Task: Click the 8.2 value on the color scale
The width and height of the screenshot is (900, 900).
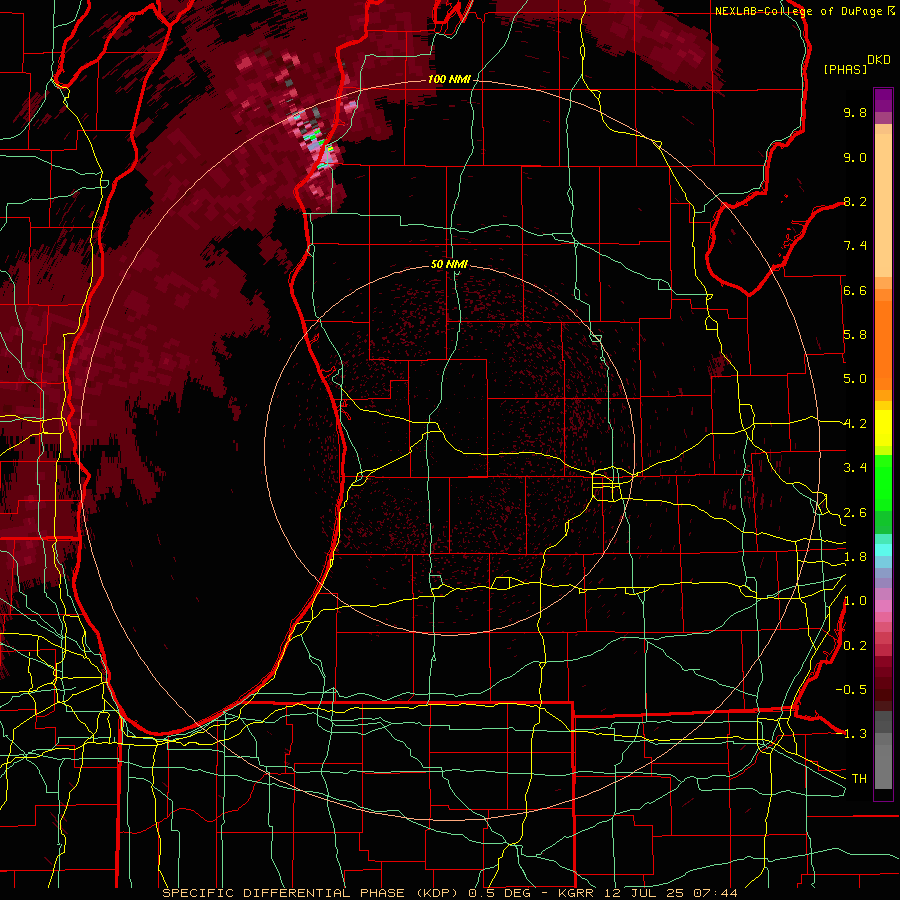Action: click(855, 201)
